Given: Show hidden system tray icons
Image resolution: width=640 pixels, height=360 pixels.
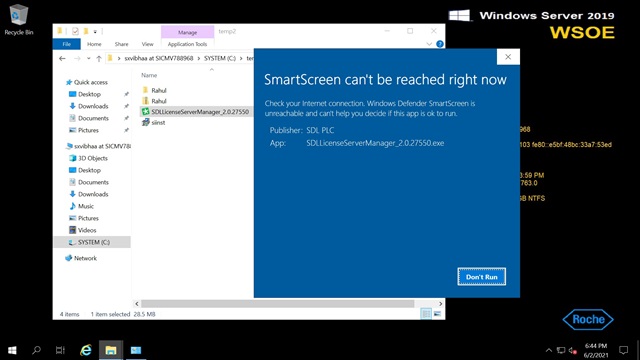Looking at the screenshot, I should coord(549,350).
